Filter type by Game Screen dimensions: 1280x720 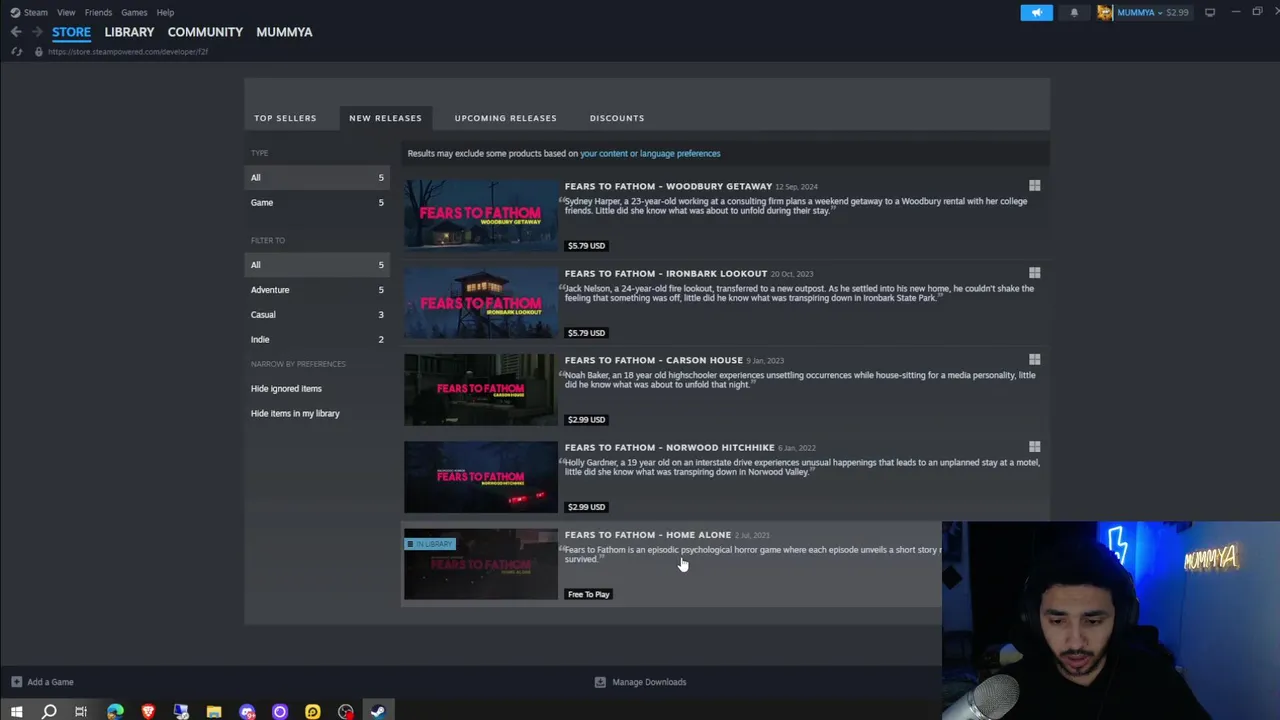[x=317, y=202]
